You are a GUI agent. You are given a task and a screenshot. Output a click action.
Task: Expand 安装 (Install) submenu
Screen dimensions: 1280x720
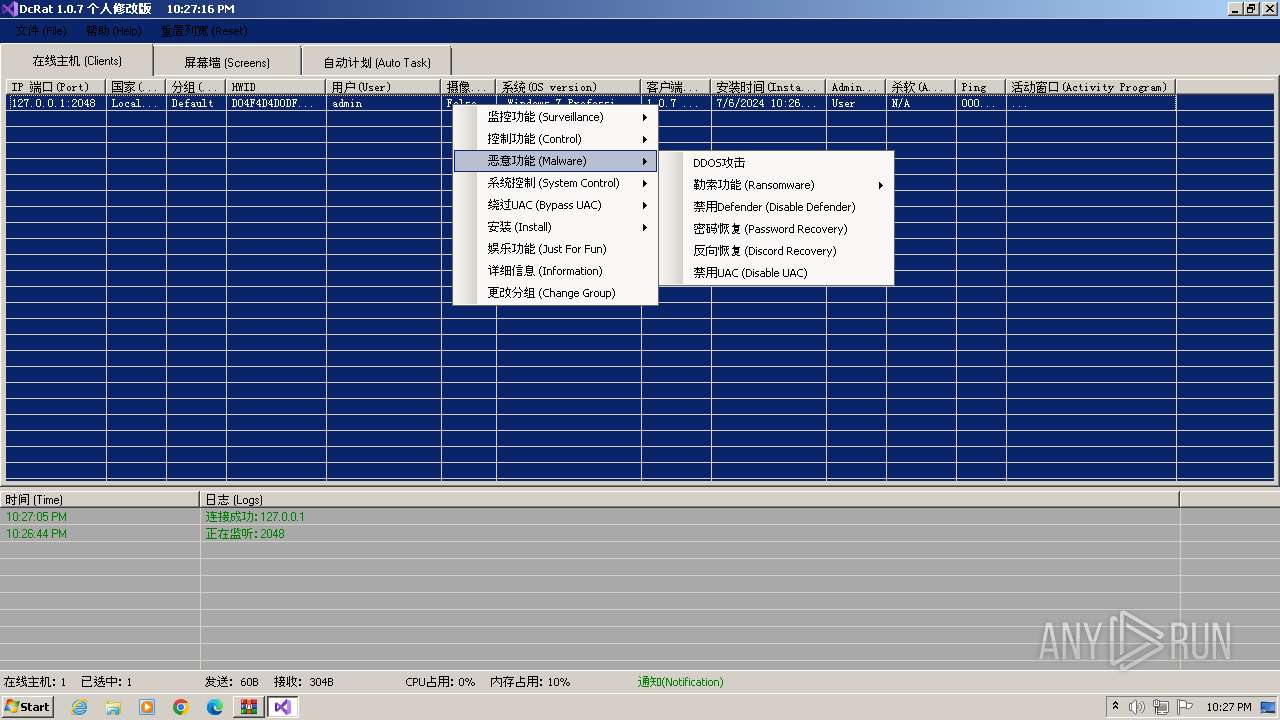(556, 227)
